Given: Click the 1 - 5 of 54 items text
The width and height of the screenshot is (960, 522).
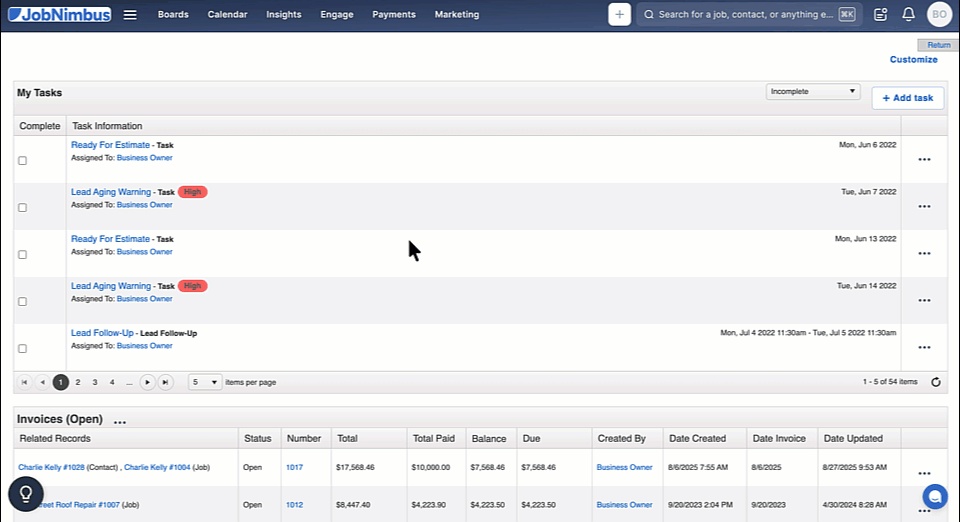Looking at the screenshot, I should tap(890, 382).
